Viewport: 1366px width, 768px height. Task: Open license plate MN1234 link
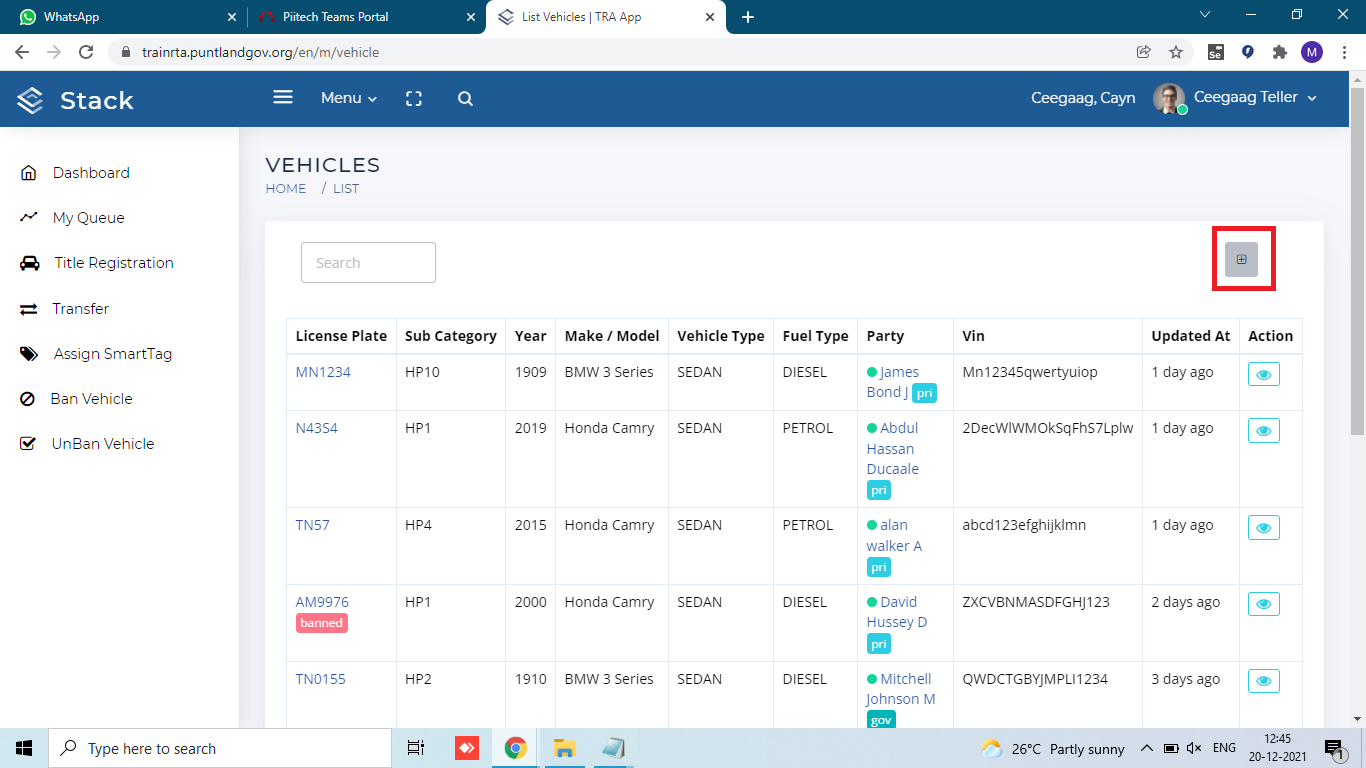coord(323,372)
